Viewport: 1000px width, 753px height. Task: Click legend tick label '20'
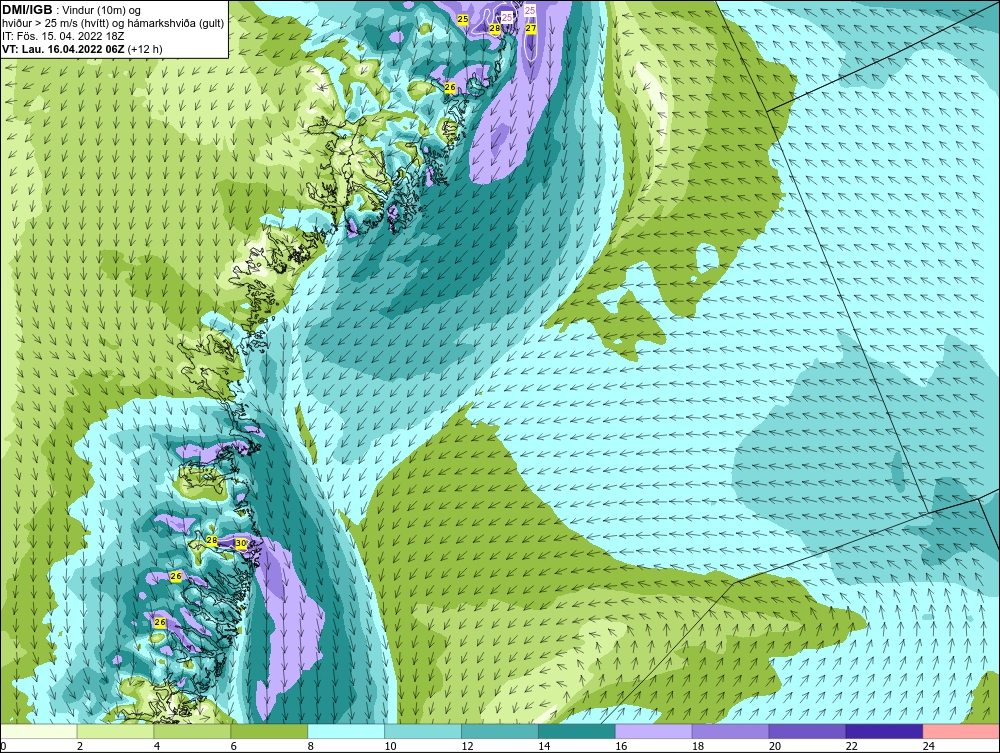click(x=775, y=746)
